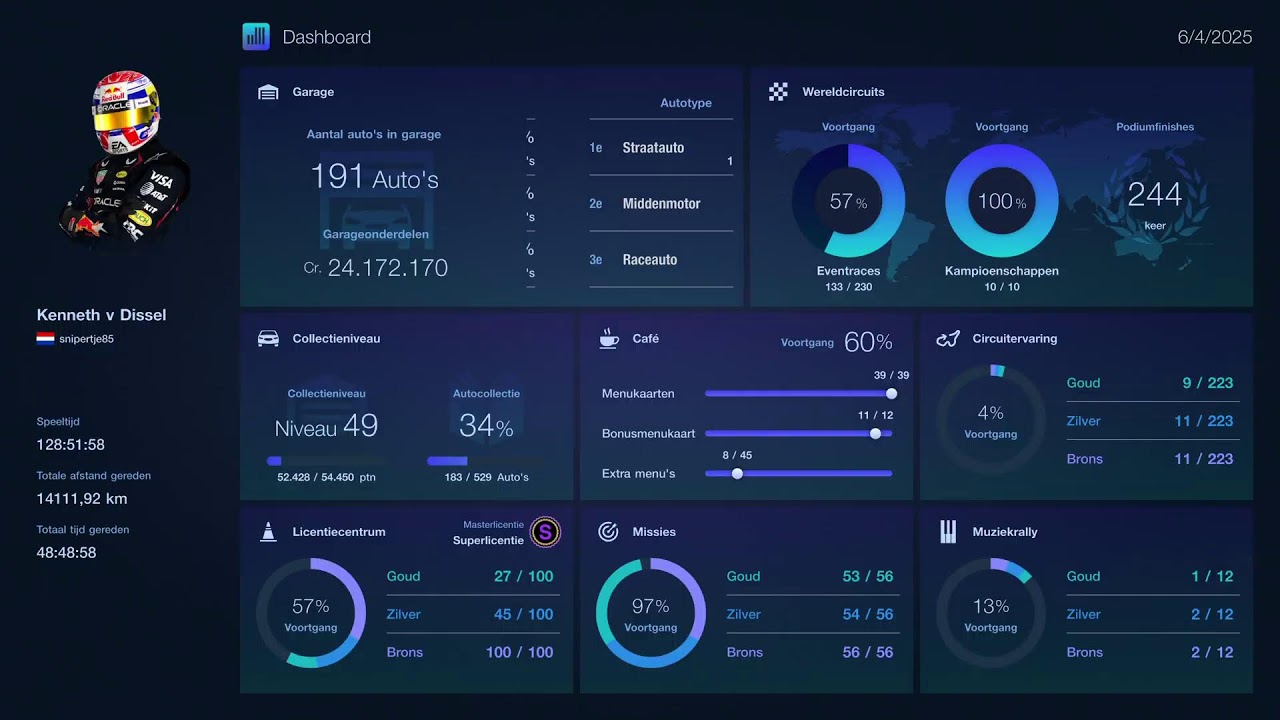Click Missies Brons 56 / 56 row

pos(813,652)
